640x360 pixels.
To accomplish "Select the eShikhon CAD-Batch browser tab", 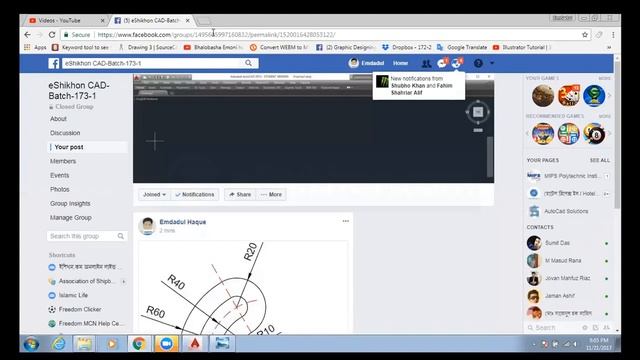I will click(148, 20).
